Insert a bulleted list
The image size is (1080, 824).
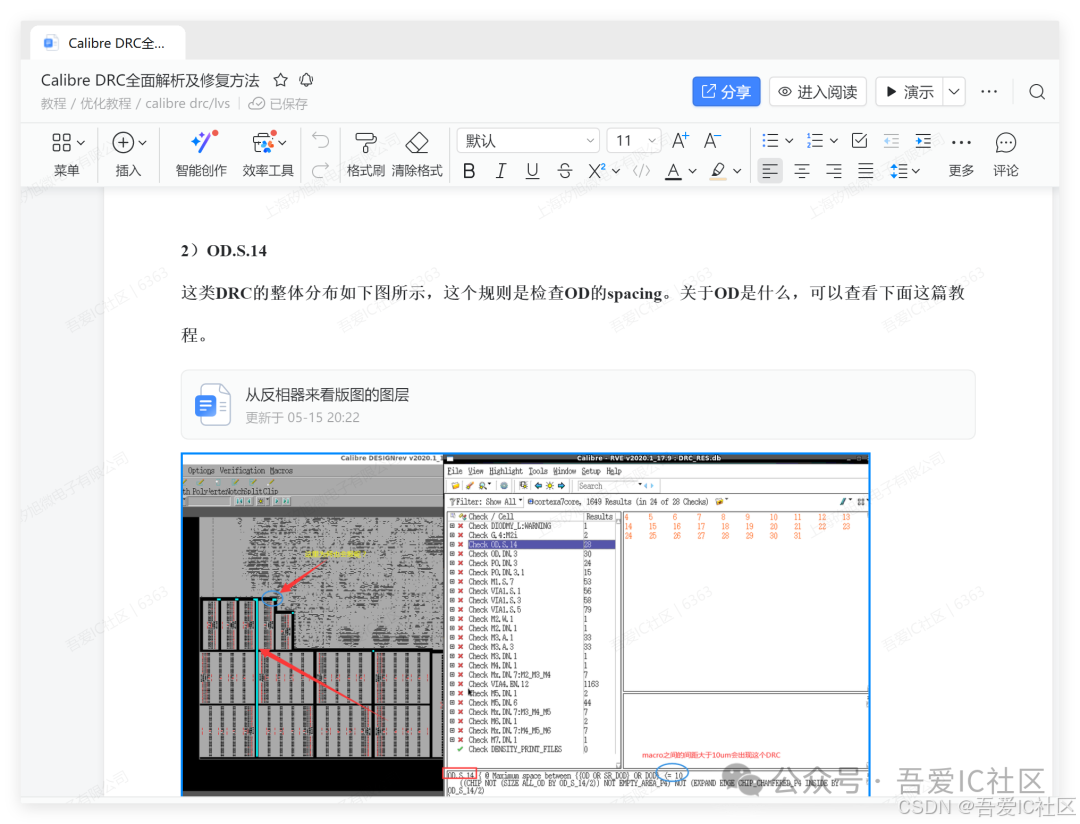771,141
